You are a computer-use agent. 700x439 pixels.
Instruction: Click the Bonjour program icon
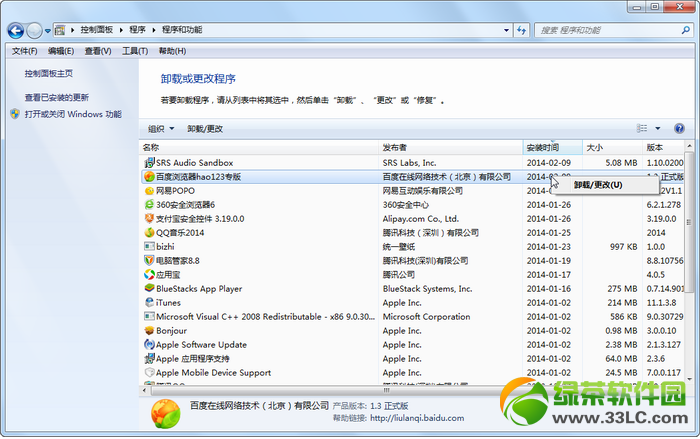149,330
